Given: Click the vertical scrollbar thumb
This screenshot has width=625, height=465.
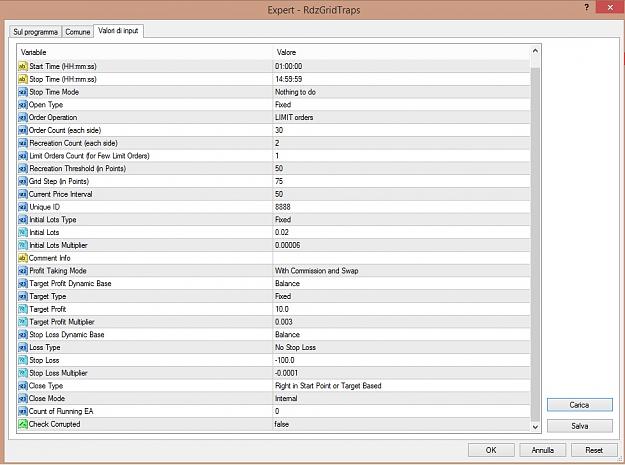Looking at the screenshot, I should (535, 243).
